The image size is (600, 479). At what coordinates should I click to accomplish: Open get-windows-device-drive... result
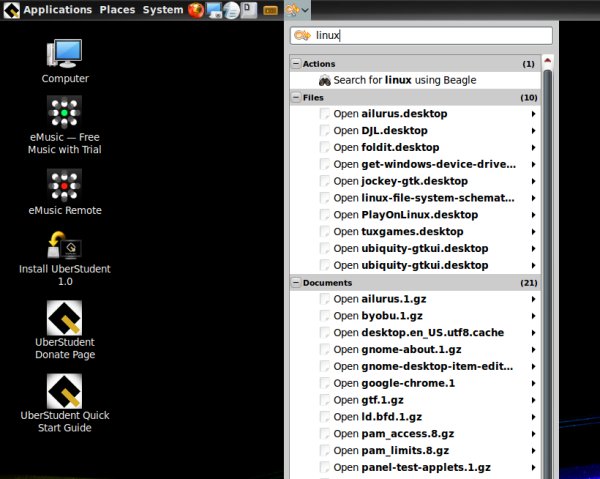pos(415,164)
